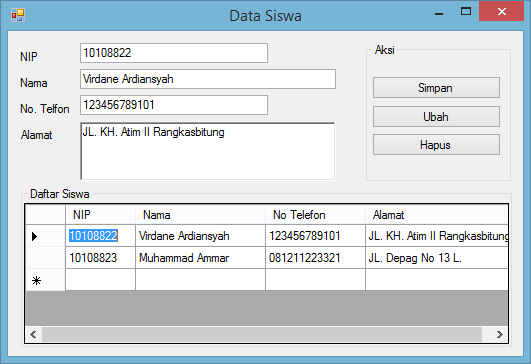The width and height of the screenshot is (531, 364).
Task: Click the Simpan button
Action: (436, 88)
